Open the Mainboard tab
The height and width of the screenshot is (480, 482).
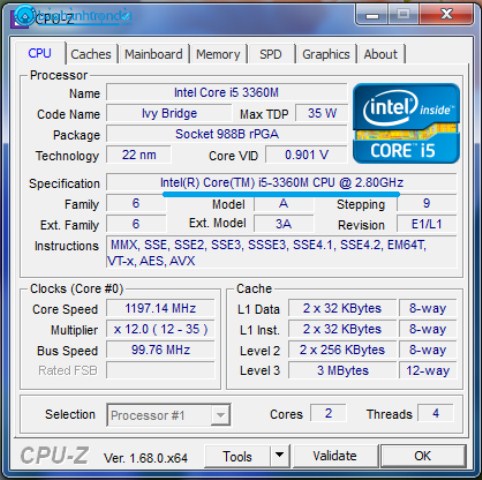point(154,54)
